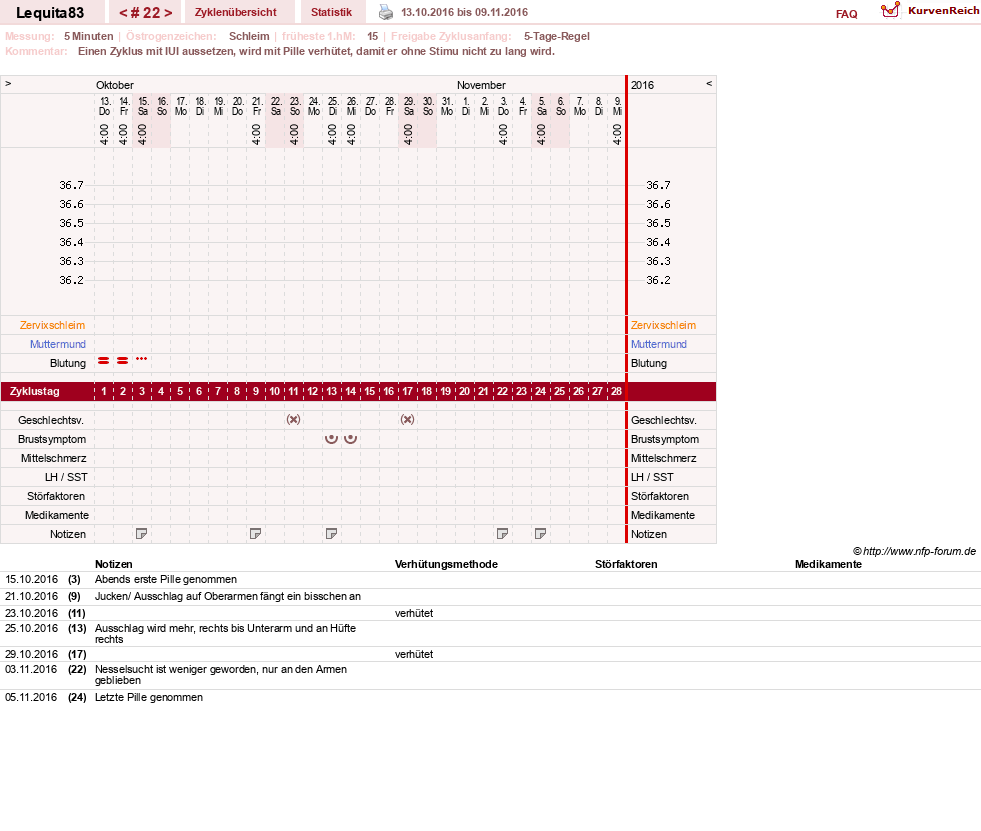
Task: Collapse chart with arrow next to 2016
Action: click(709, 83)
